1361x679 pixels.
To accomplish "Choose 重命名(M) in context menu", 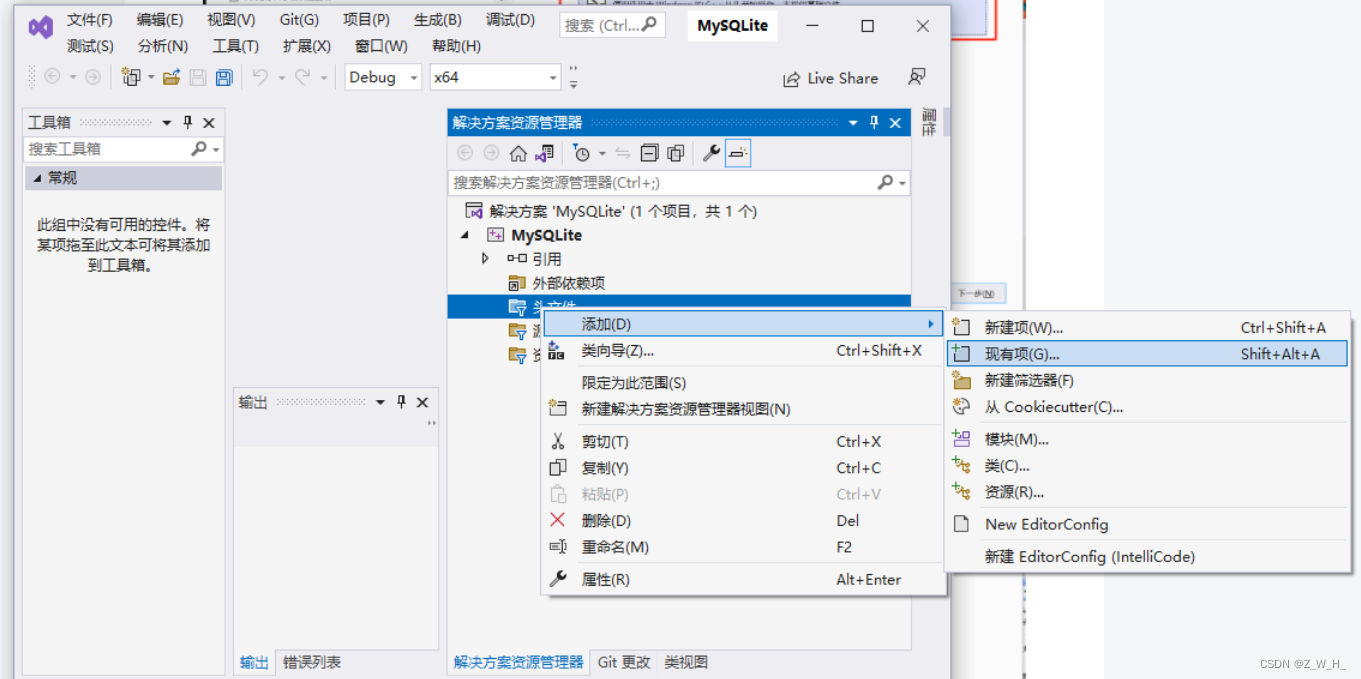I will (x=742, y=547).
